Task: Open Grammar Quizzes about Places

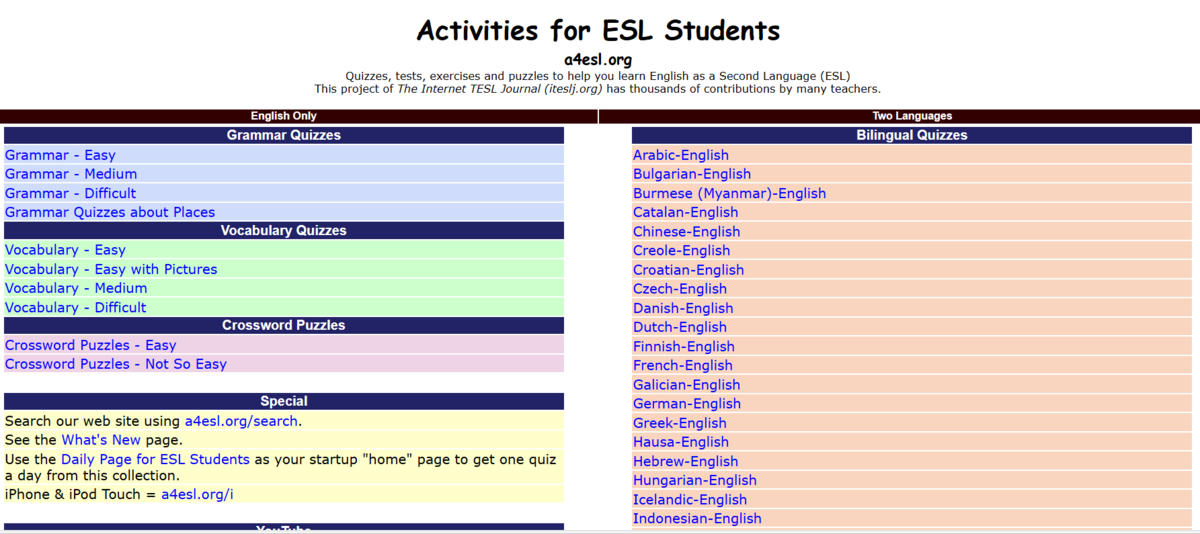Action: coord(110,212)
